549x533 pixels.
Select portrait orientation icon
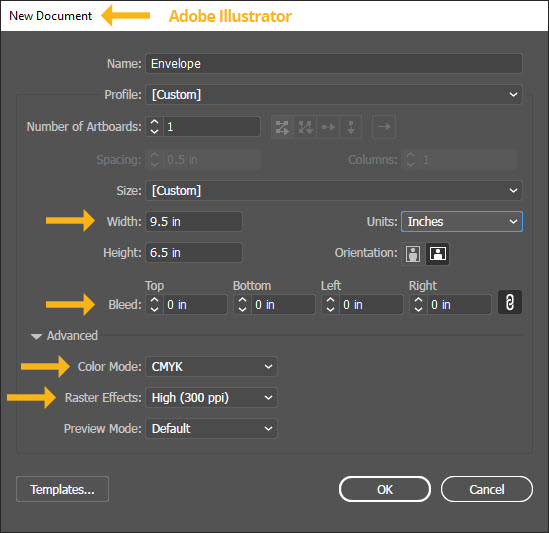pos(413,253)
